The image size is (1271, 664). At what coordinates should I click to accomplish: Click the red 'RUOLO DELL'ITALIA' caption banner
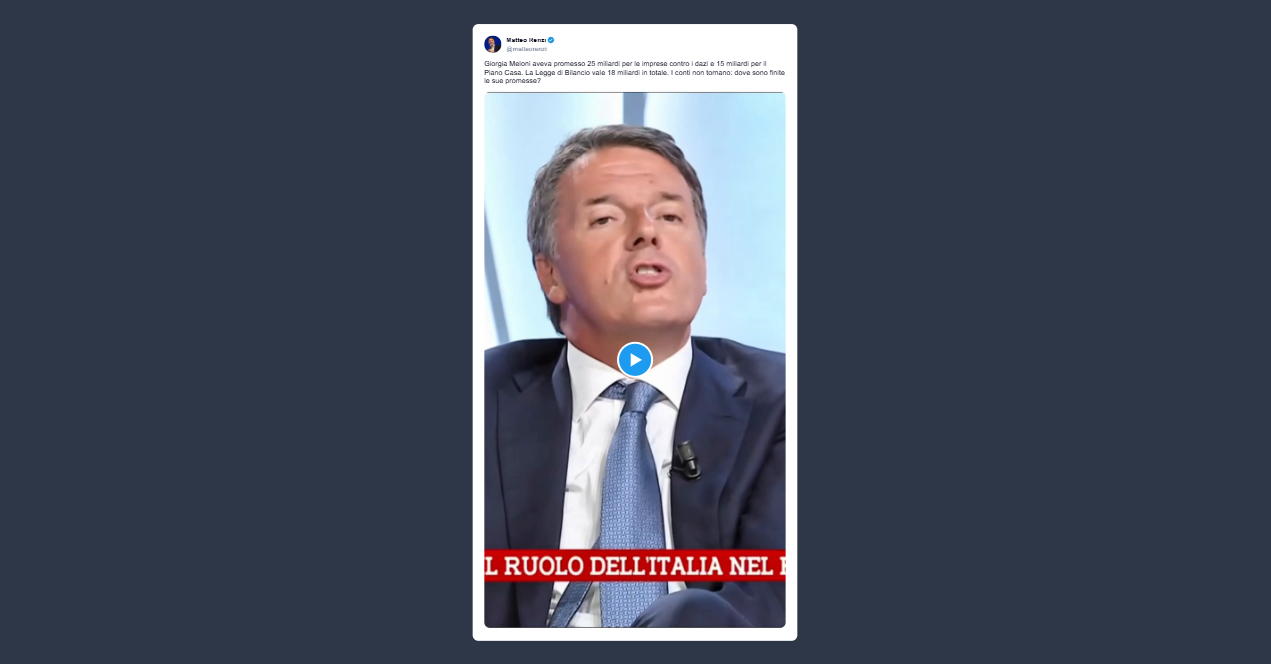point(635,566)
